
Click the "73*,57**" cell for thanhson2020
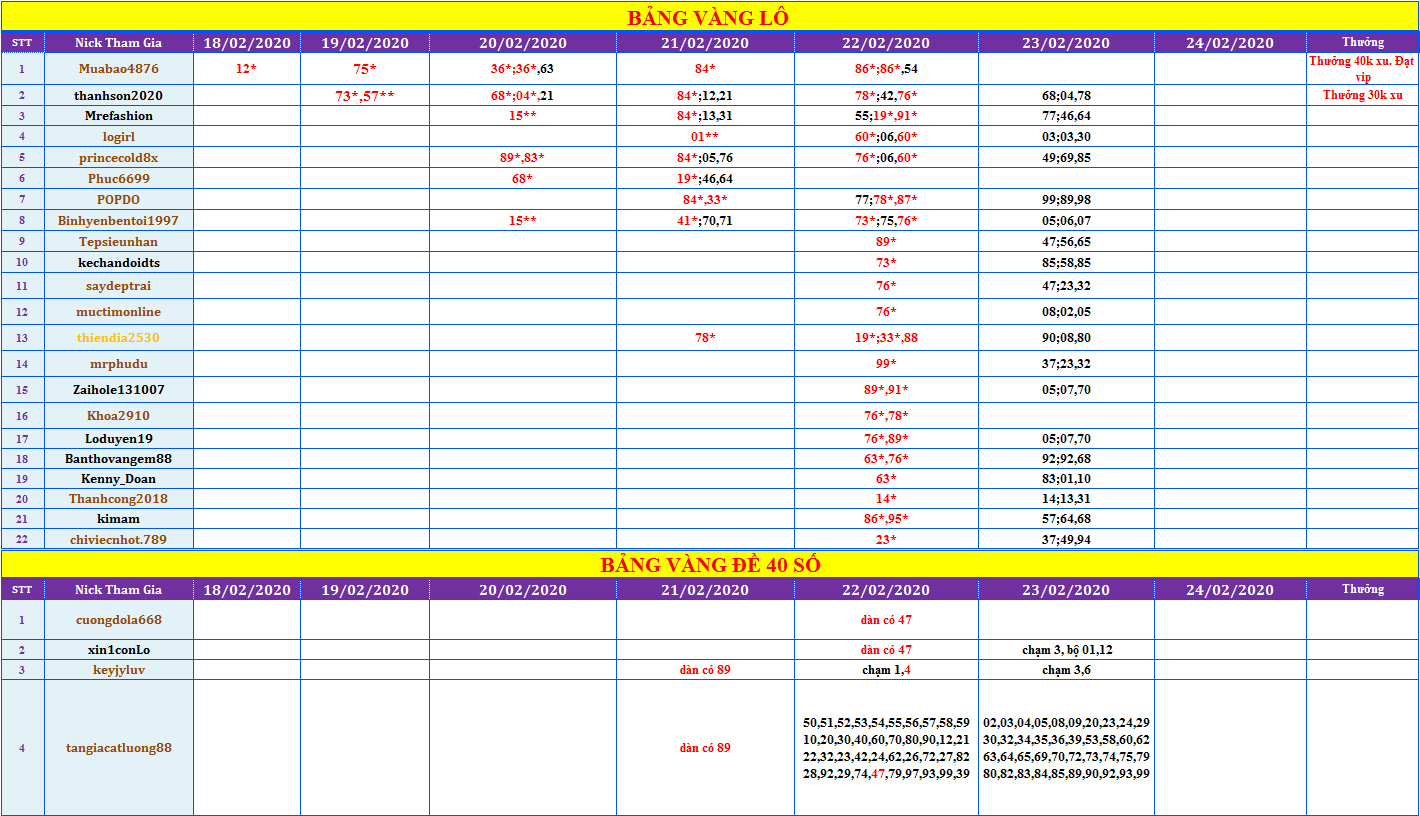365,96
